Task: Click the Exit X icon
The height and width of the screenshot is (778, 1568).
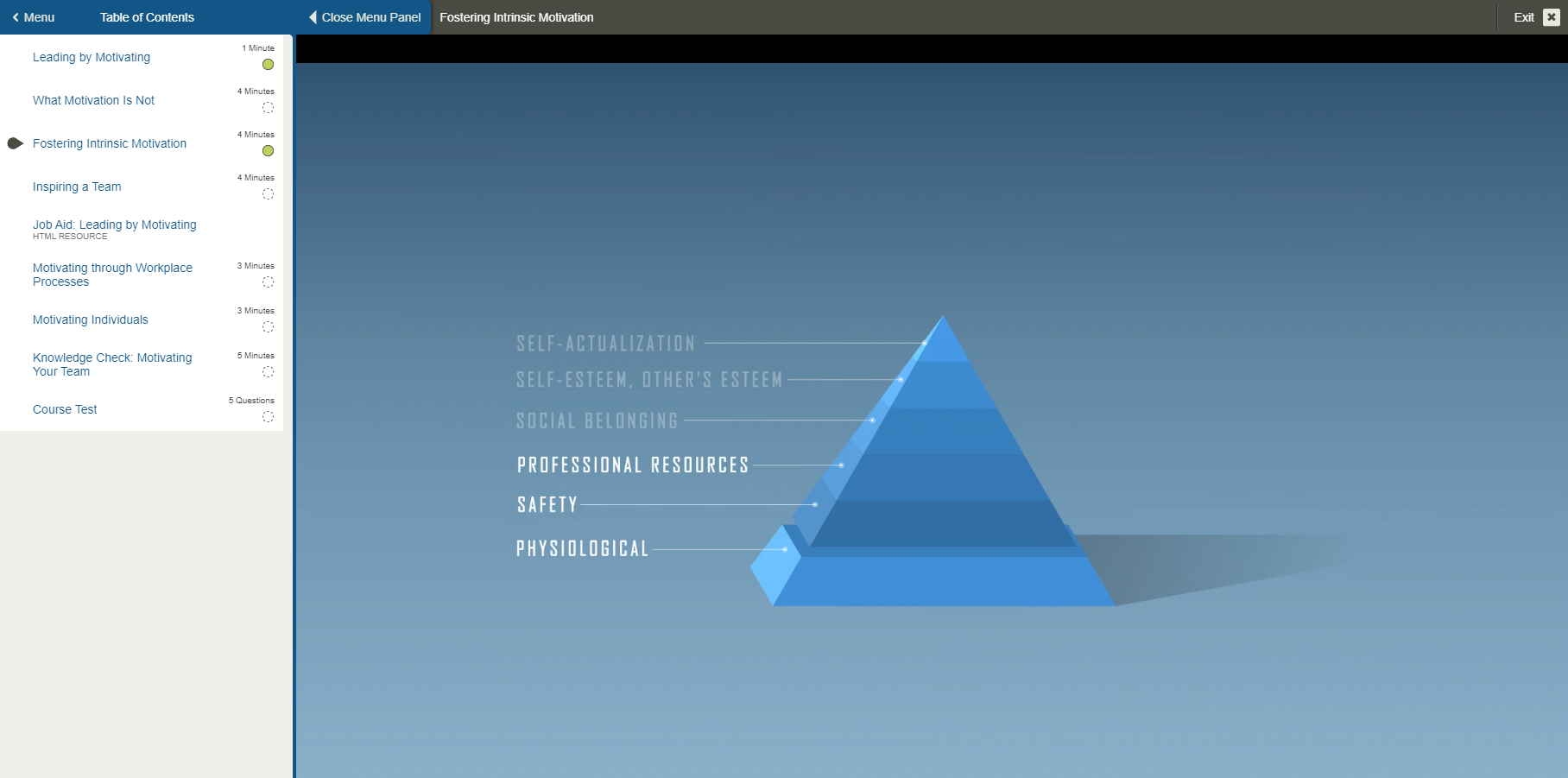Action: pyautogui.click(x=1552, y=16)
